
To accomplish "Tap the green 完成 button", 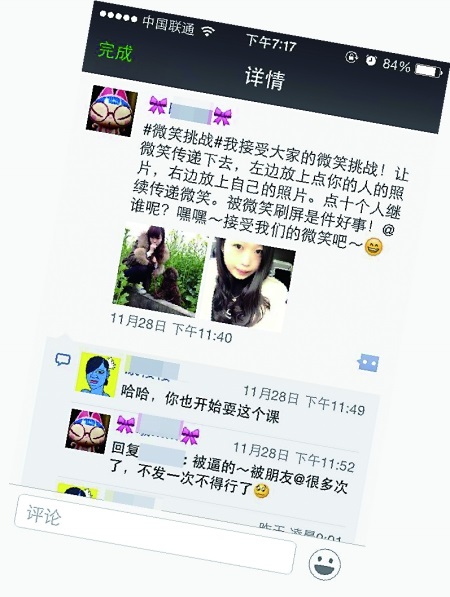I will (115, 51).
